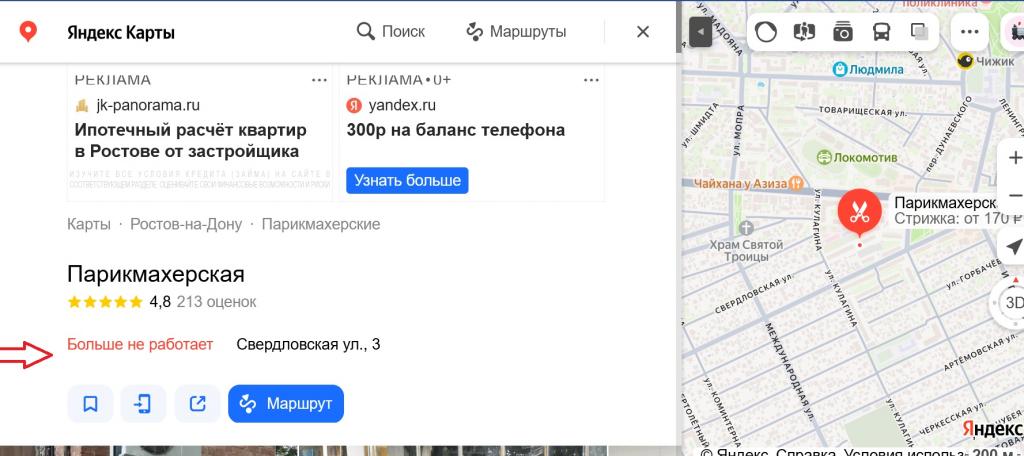This screenshot has height=456, width=1024.
Task: Toggle traffic layer icon on map toolbar
Action: point(765,31)
